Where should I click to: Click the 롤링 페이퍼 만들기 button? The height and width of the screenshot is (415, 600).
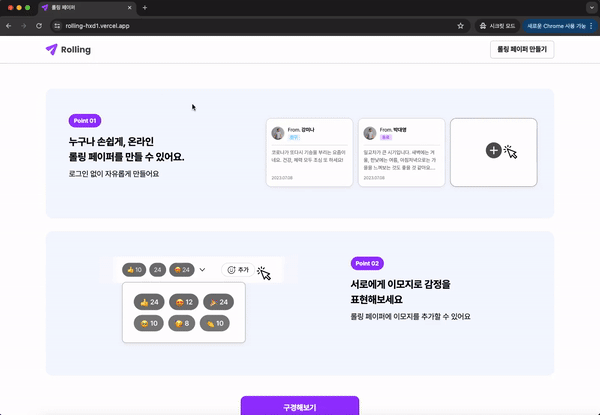522,49
